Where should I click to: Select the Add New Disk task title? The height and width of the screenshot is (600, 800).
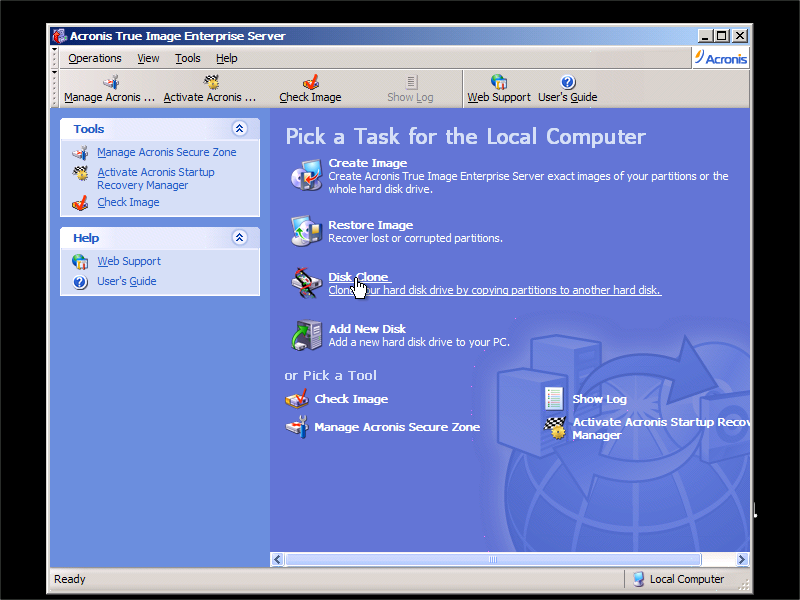(x=367, y=329)
